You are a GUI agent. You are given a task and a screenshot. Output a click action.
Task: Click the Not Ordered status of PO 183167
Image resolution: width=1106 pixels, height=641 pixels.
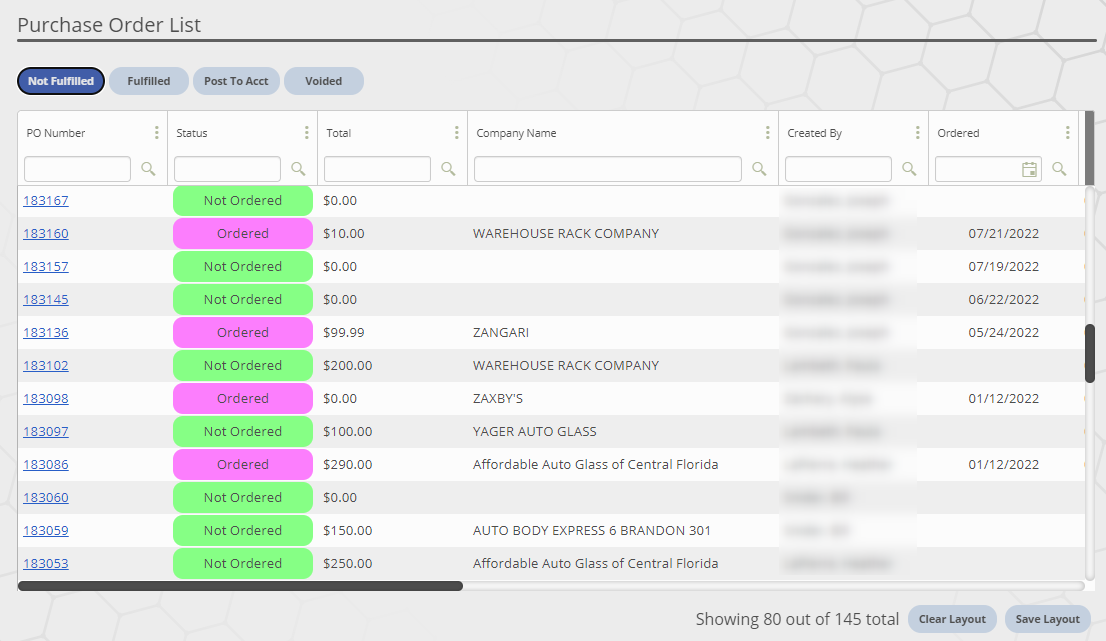pos(243,200)
